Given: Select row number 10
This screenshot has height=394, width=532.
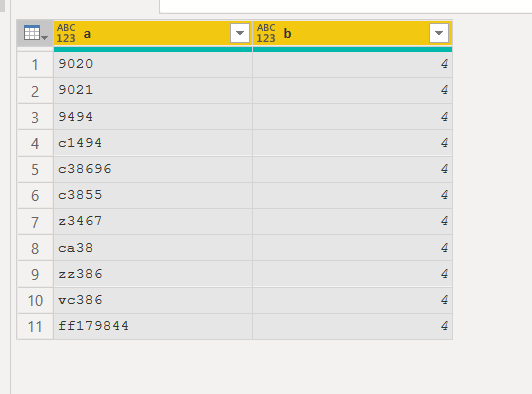Looking at the screenshot, I should (x=35, y=300).
